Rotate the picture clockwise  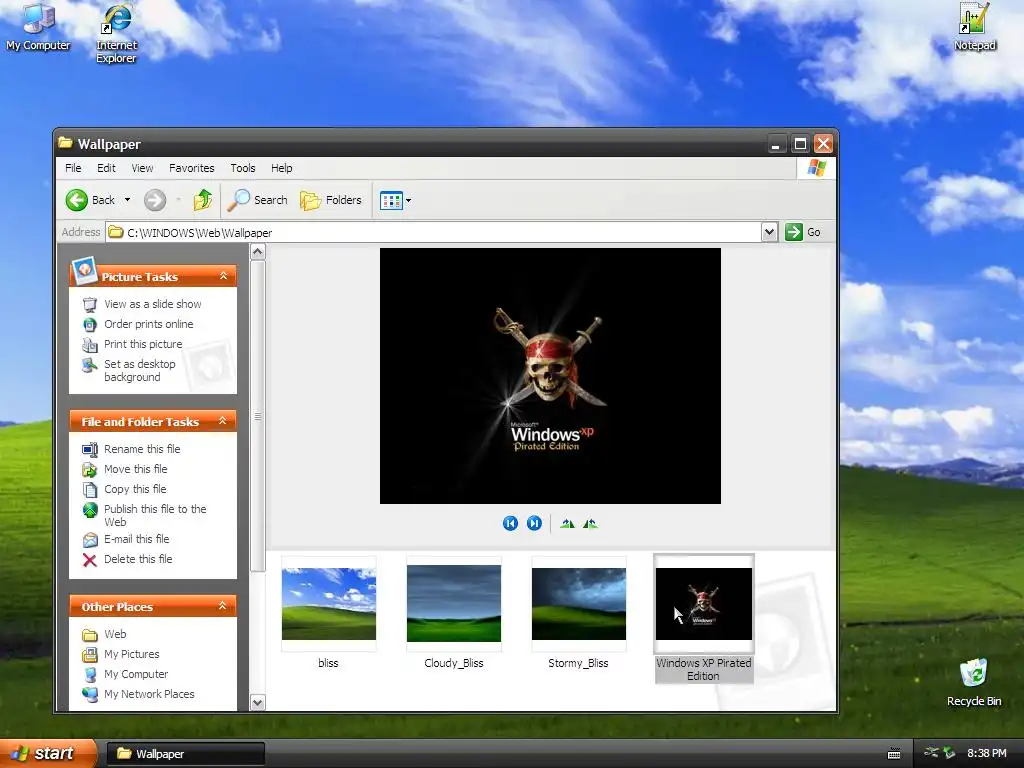pos(567,523)
